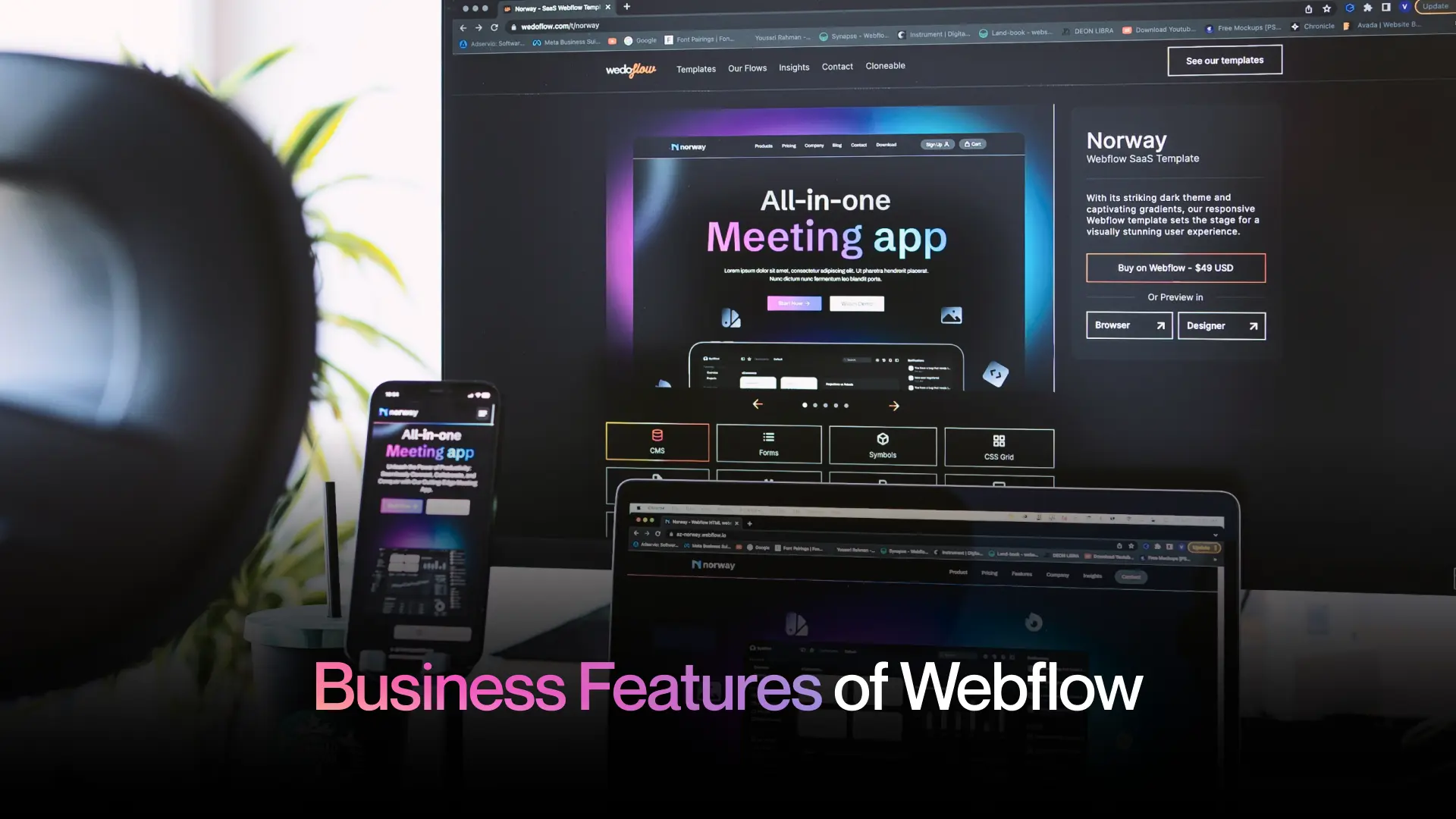Click Buy on Webflow $49 USD button
The height and width of the screenshot is (819, 1456).
click(1175, 267)
